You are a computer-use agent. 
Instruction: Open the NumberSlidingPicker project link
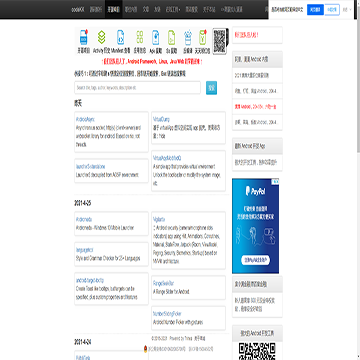pos(167,314)
